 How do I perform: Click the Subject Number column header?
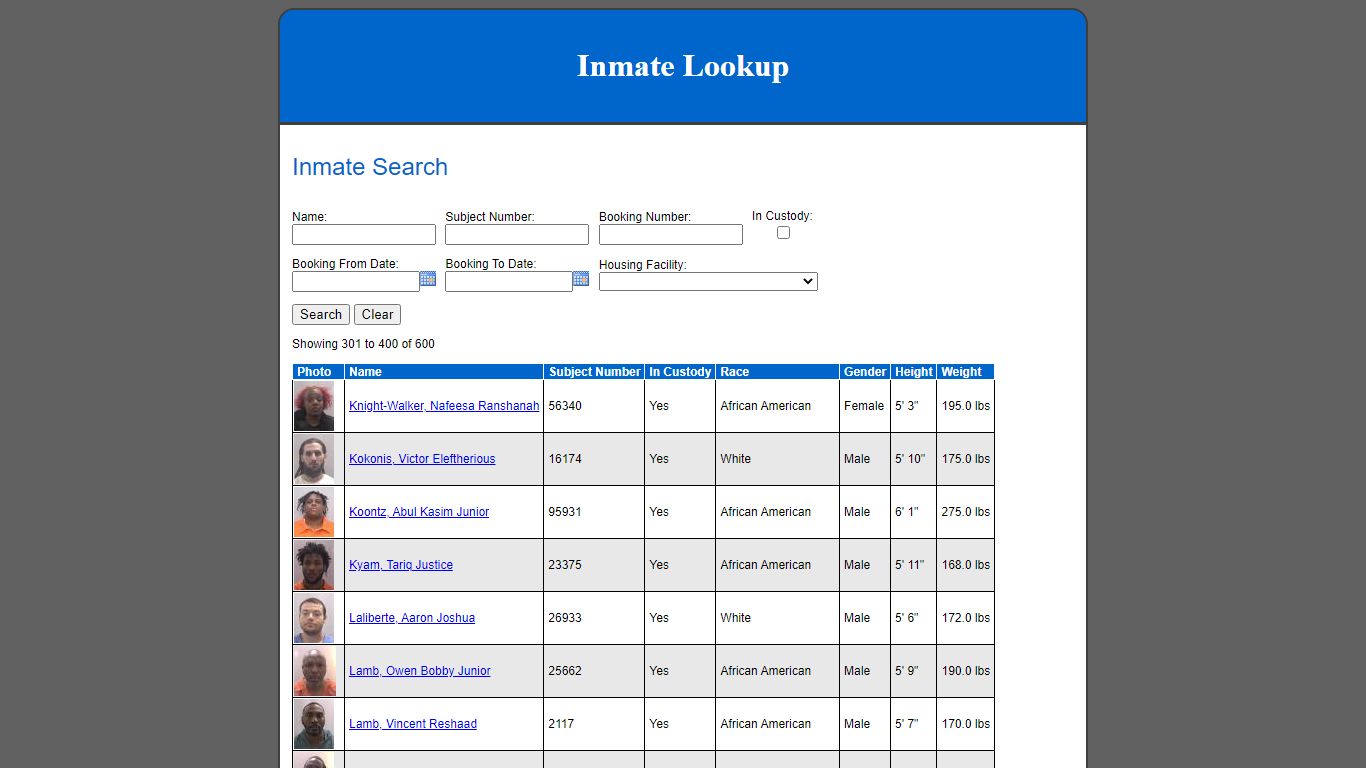click(x=594, y=372)
